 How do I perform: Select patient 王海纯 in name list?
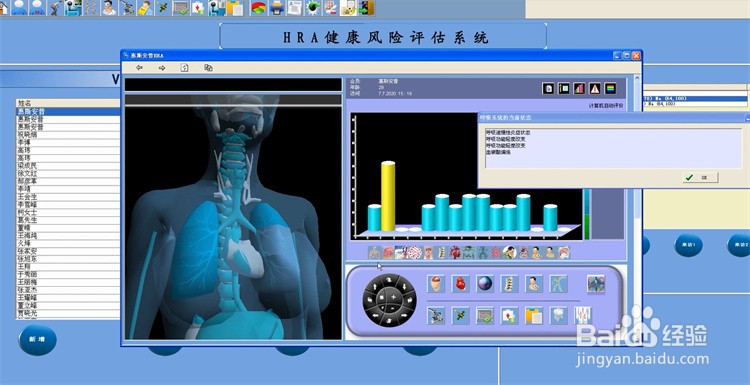click(x=67, y=236)
